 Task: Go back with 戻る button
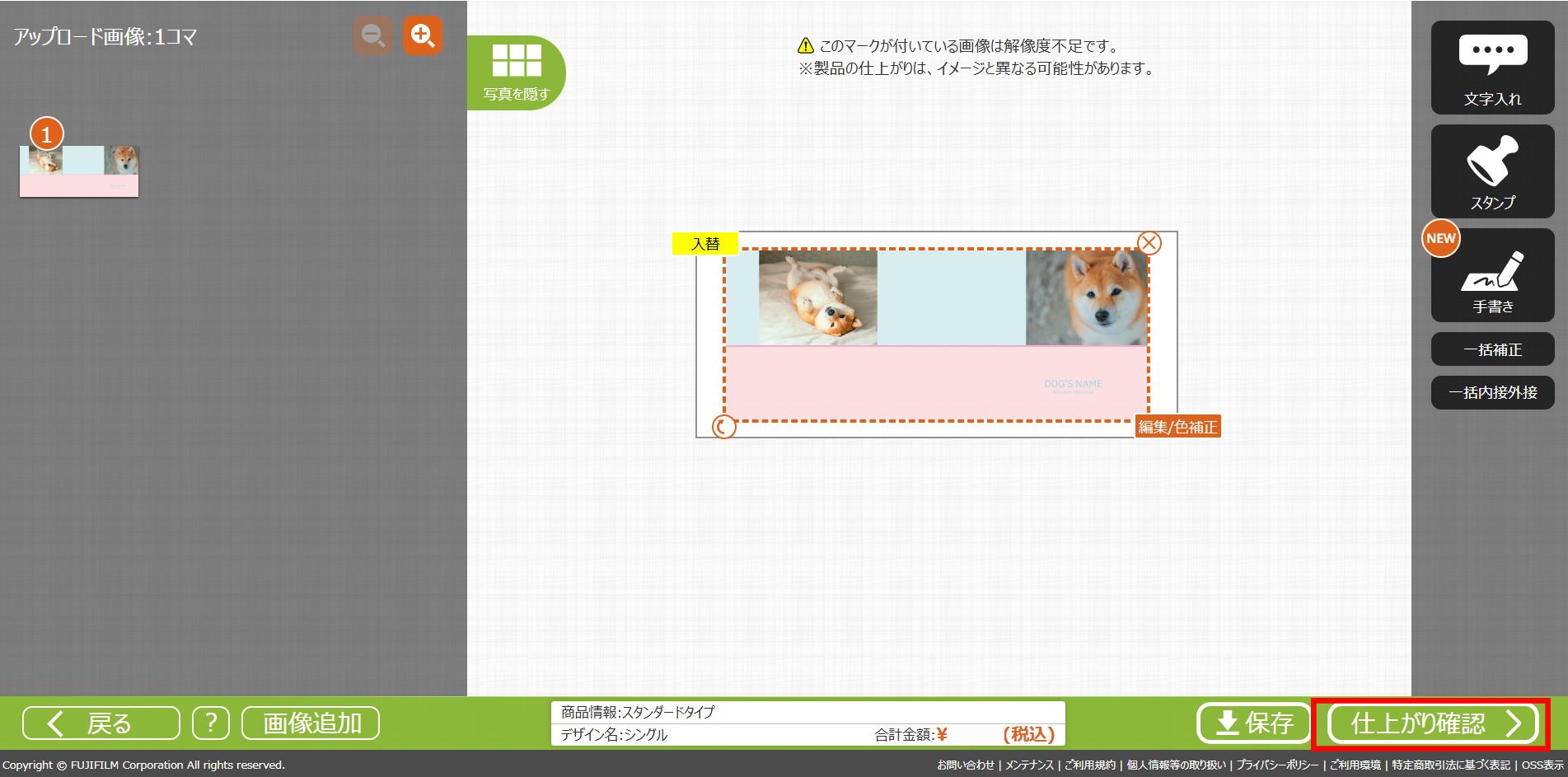[x=101, y=723]
